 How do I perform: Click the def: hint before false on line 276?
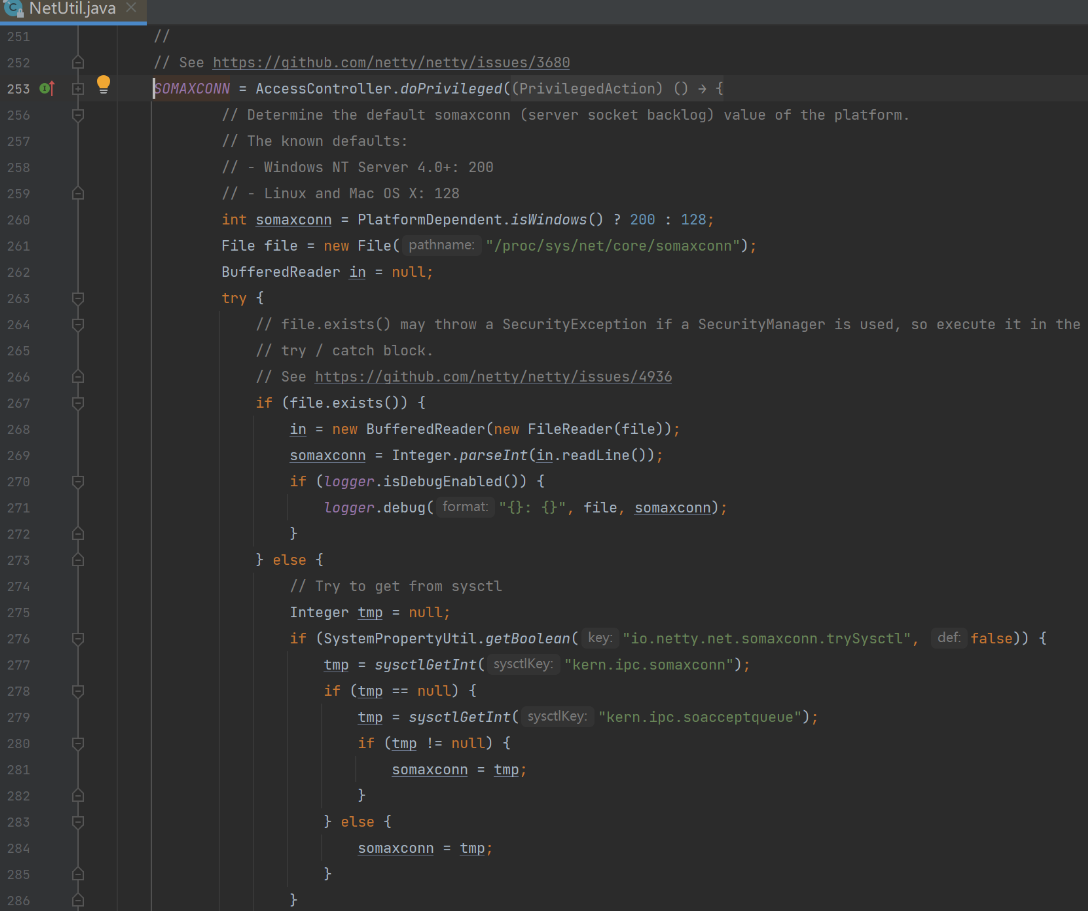(x=948, y=638)
